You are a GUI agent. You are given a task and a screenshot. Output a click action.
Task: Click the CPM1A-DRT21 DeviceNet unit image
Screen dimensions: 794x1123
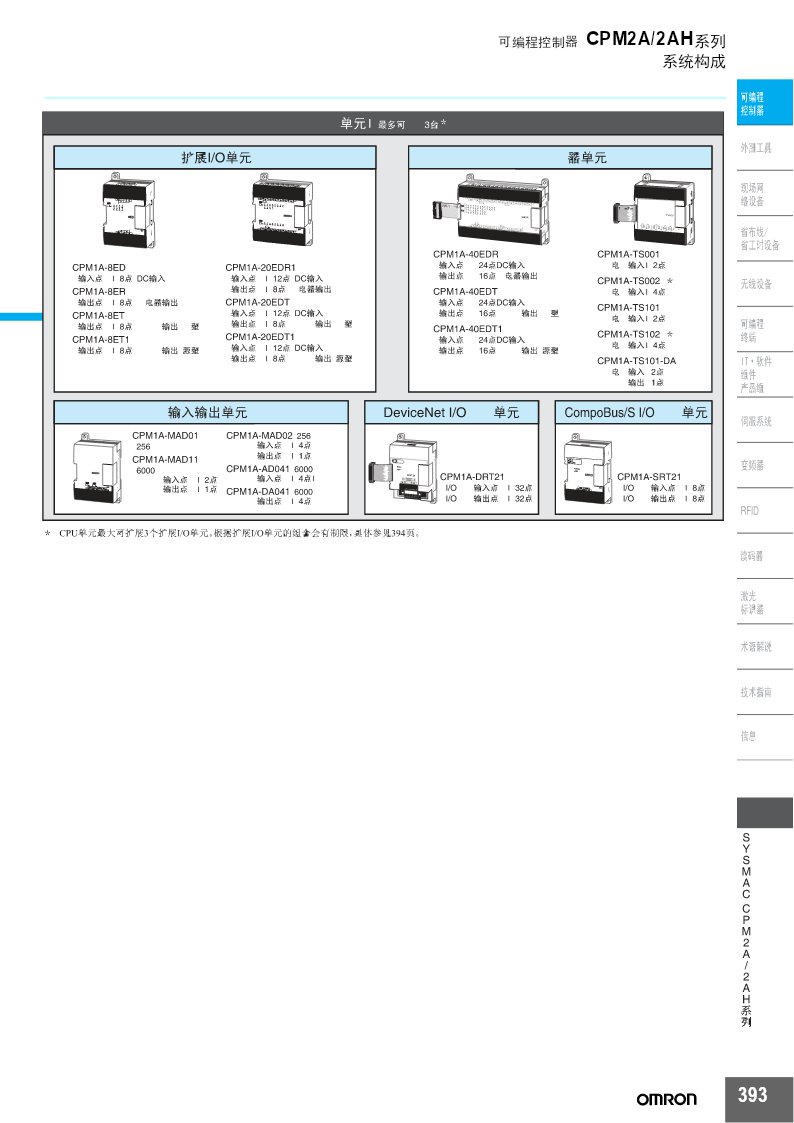(403, 468)
